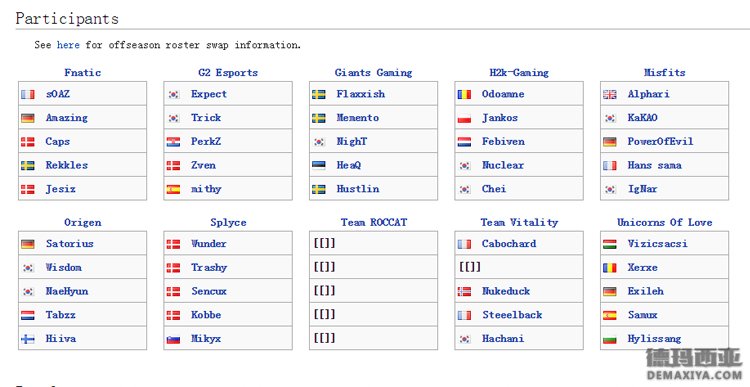Open the 'here' roster swap link

coord(68,45)
